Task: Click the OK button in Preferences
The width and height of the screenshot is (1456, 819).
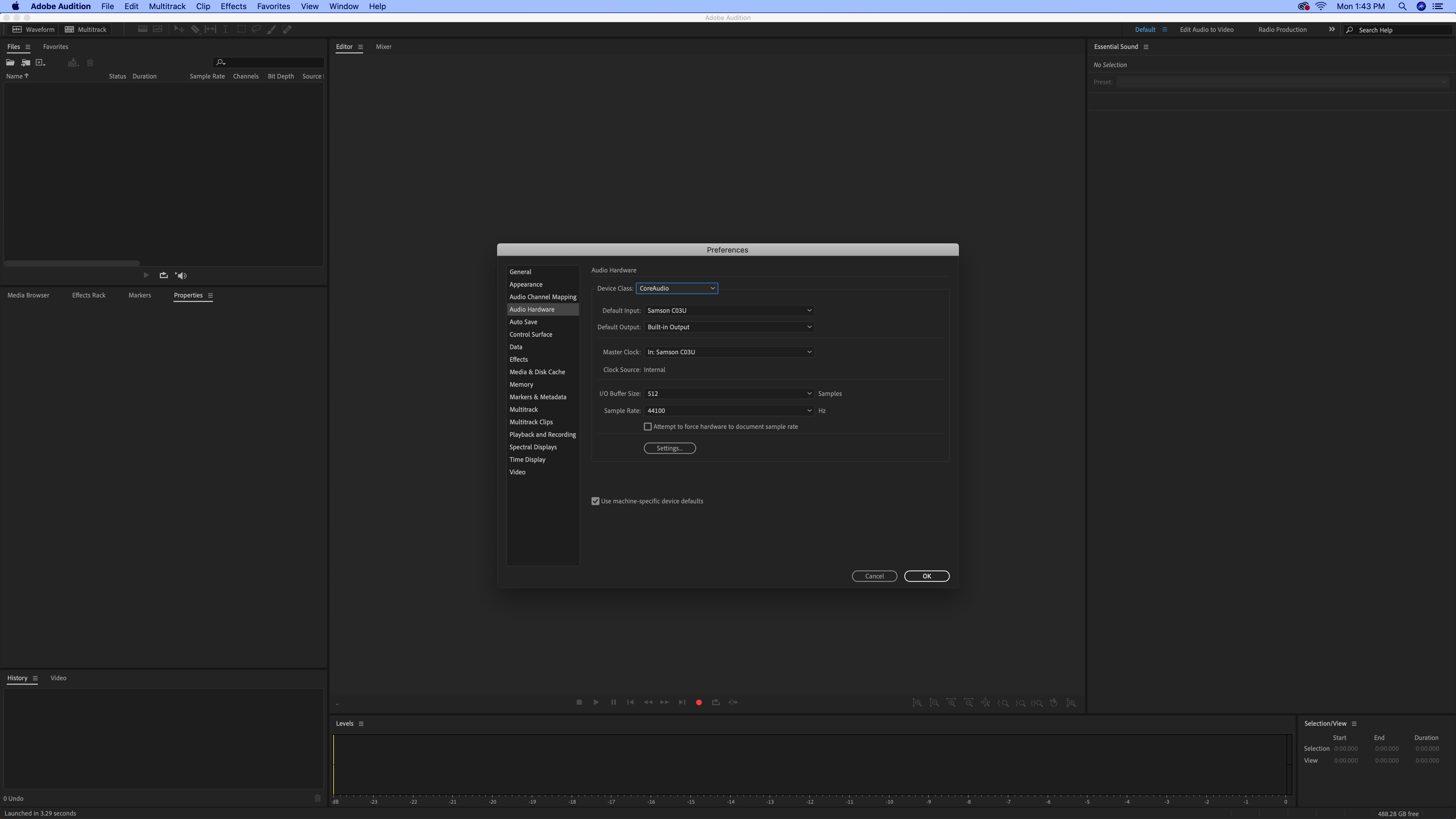Action: [926, 576]
